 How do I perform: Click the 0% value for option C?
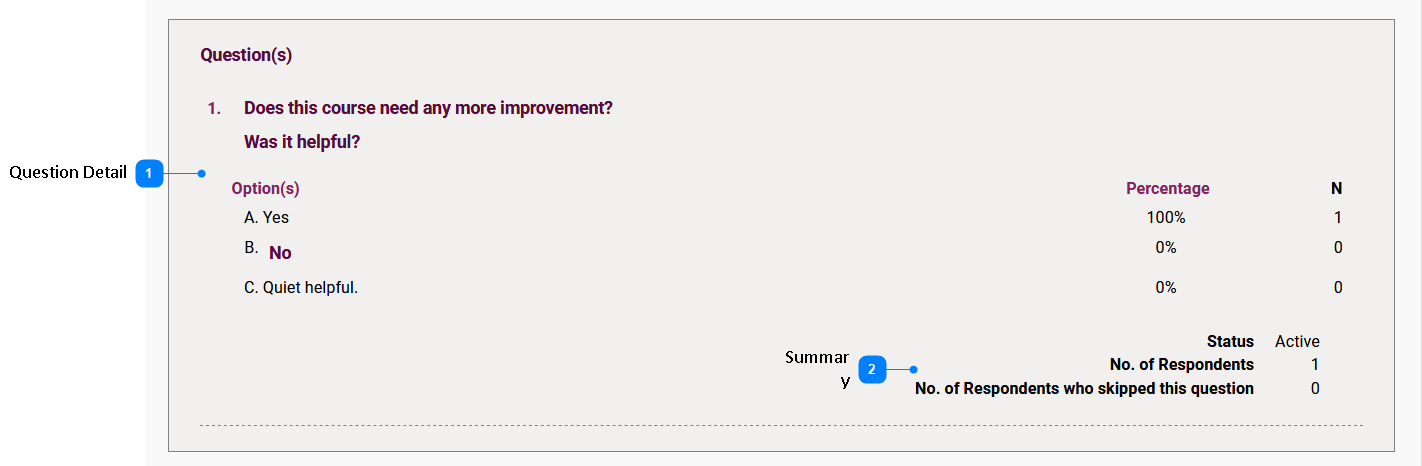click(x=1166, y=287)
